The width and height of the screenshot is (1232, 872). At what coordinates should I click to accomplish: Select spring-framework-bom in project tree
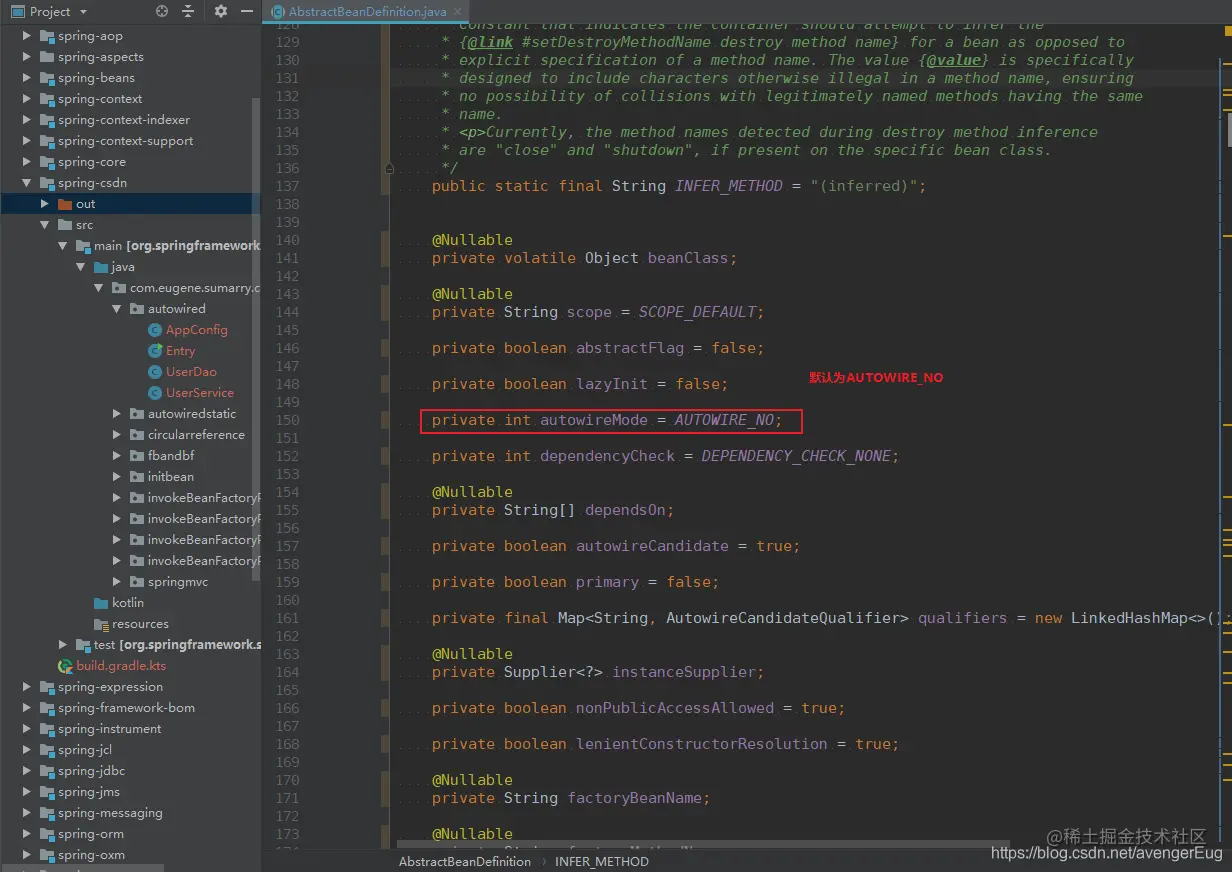click(126, 708)
